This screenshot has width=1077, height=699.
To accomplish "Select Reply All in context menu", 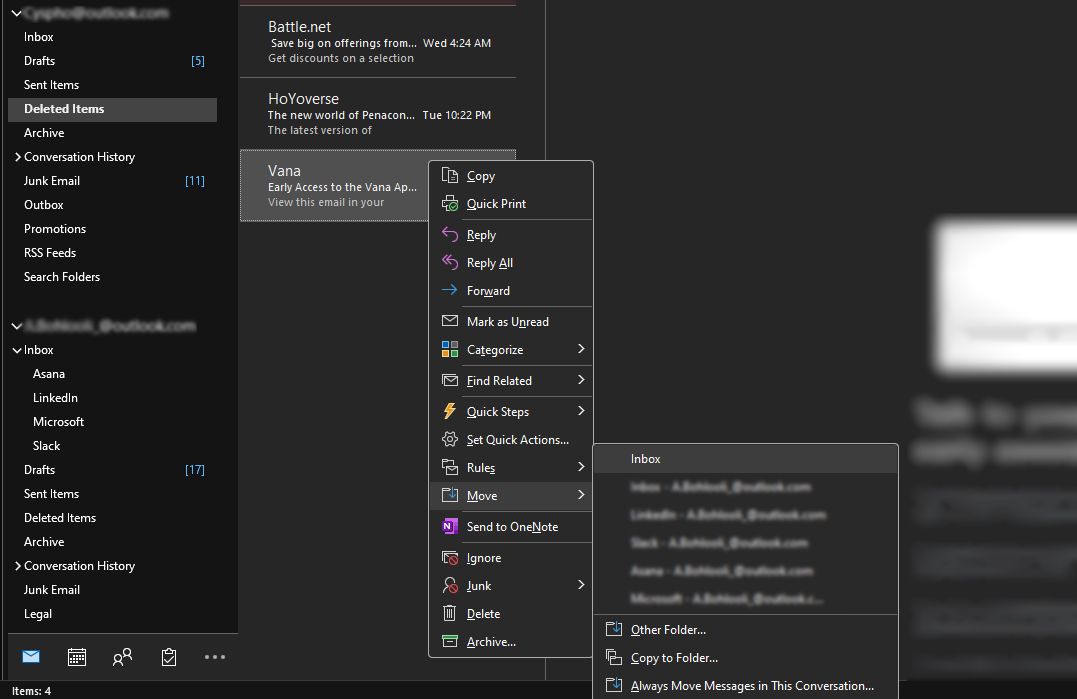I will (x=489, y=263).
